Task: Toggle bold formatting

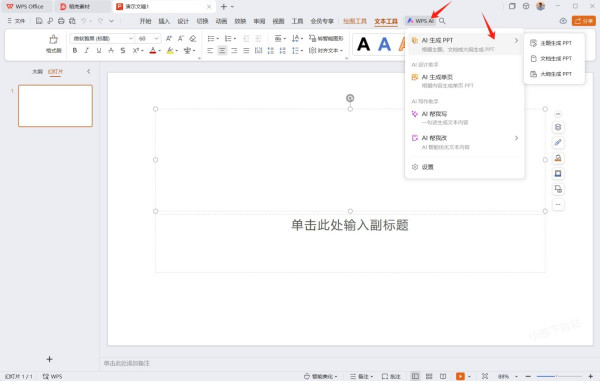Action: click(75, 50)
